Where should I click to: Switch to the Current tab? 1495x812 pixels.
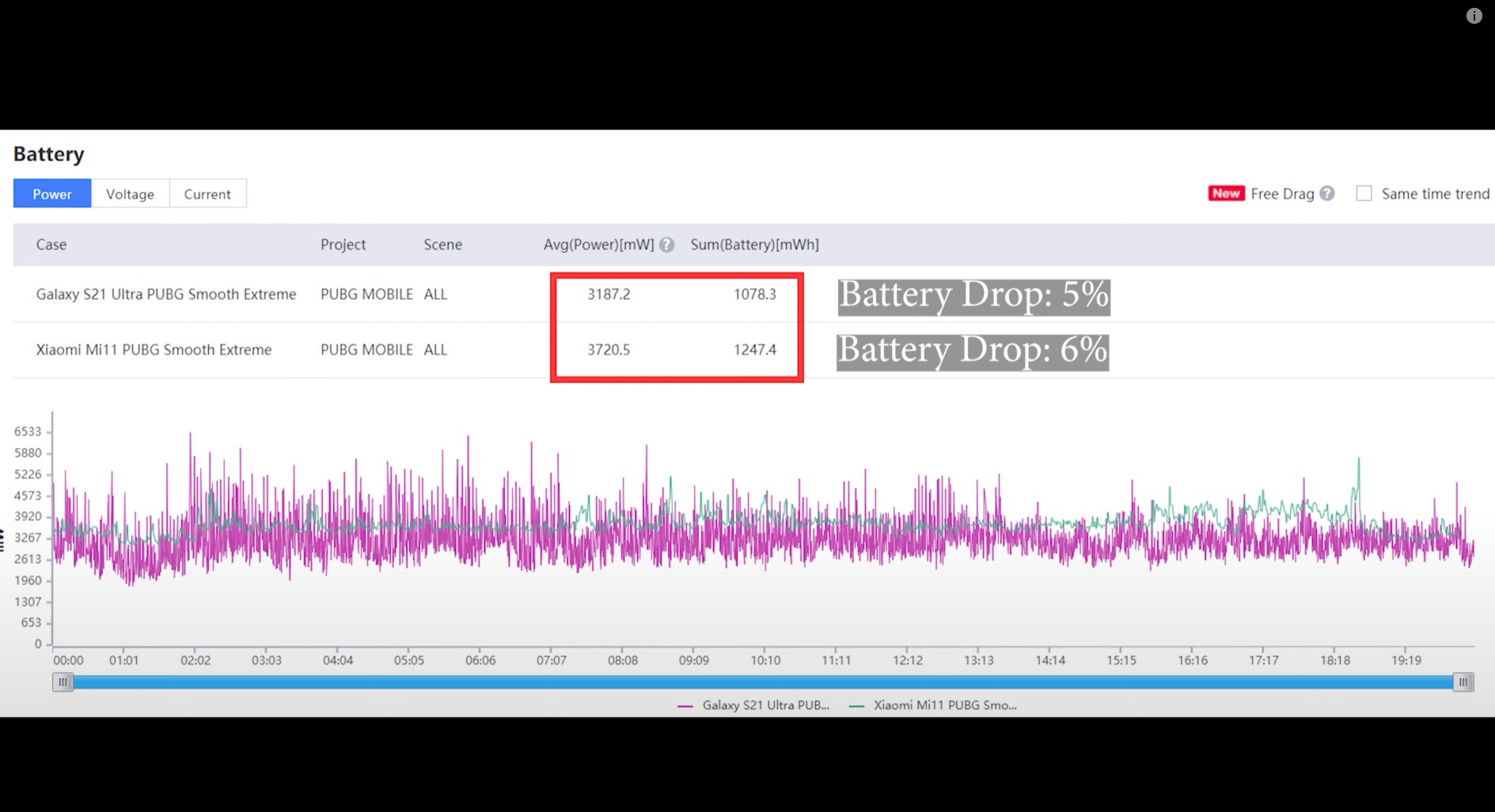pos(207,194)
